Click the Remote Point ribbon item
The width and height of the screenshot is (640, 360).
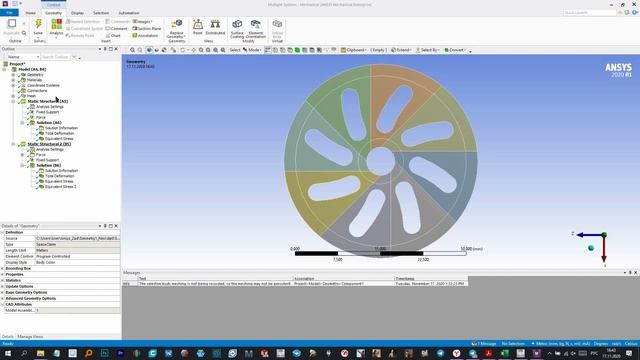click(80, 36)
